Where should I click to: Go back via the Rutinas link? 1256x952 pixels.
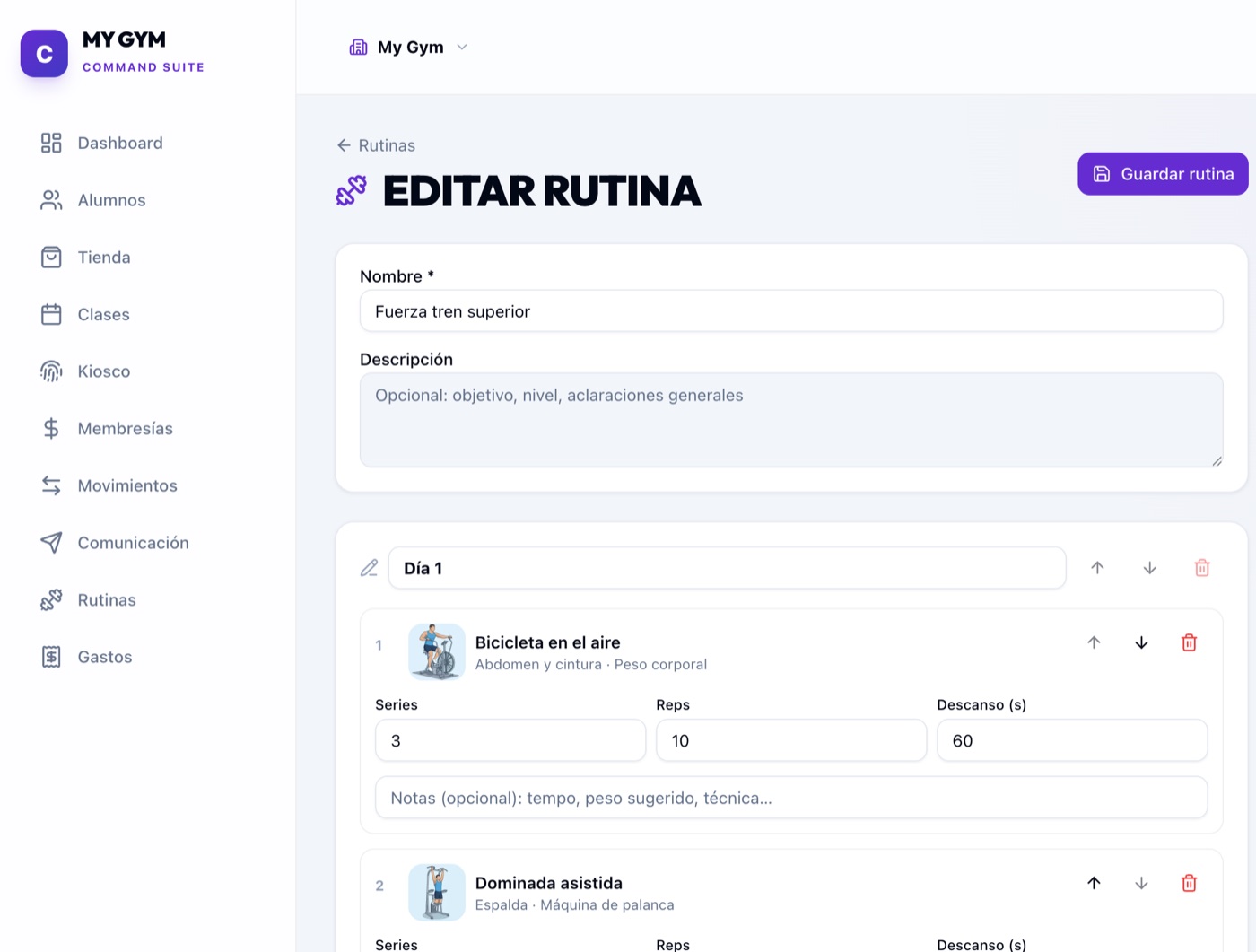click(376, 145)
